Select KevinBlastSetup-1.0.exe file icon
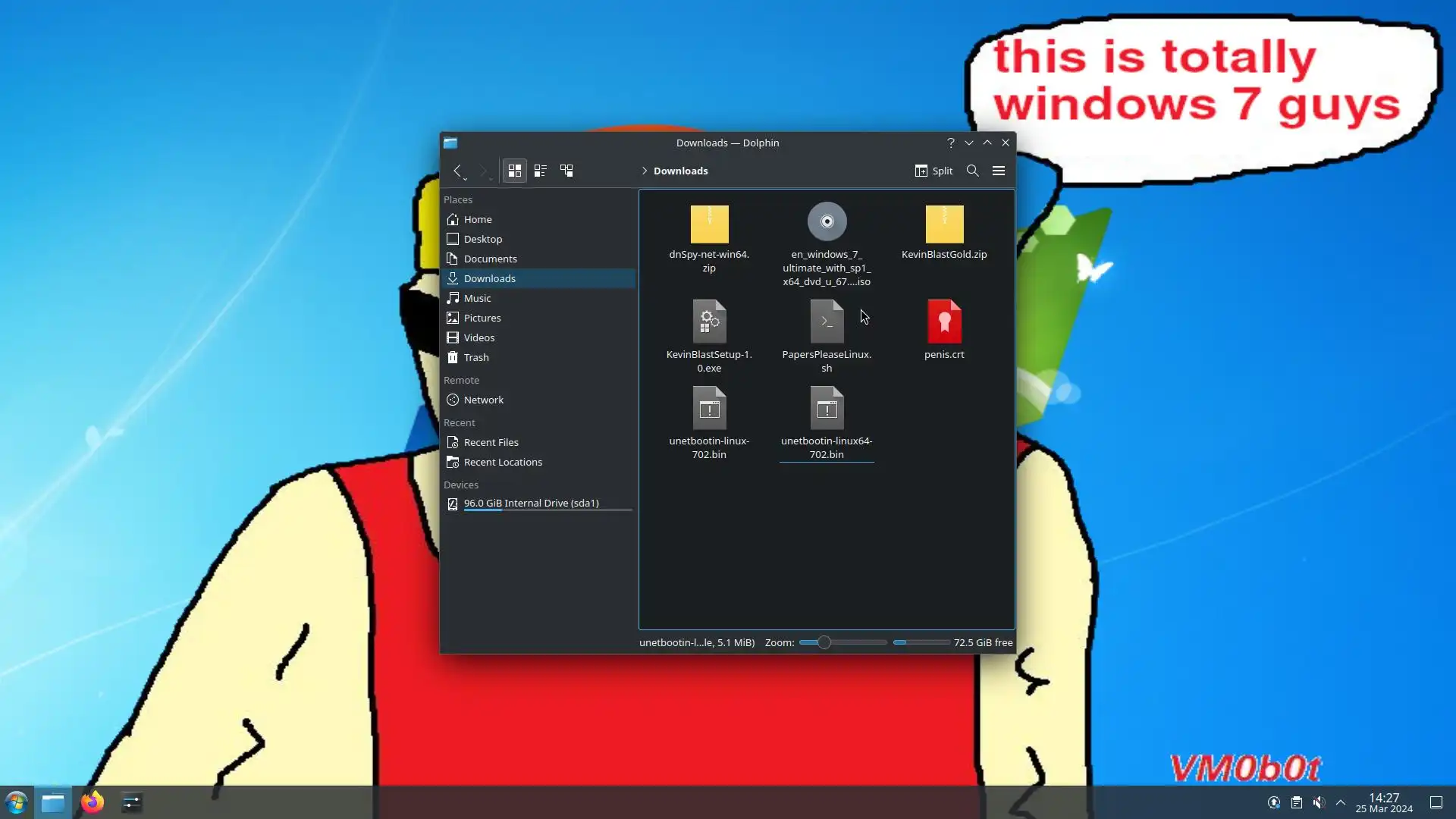 (709, 322)
